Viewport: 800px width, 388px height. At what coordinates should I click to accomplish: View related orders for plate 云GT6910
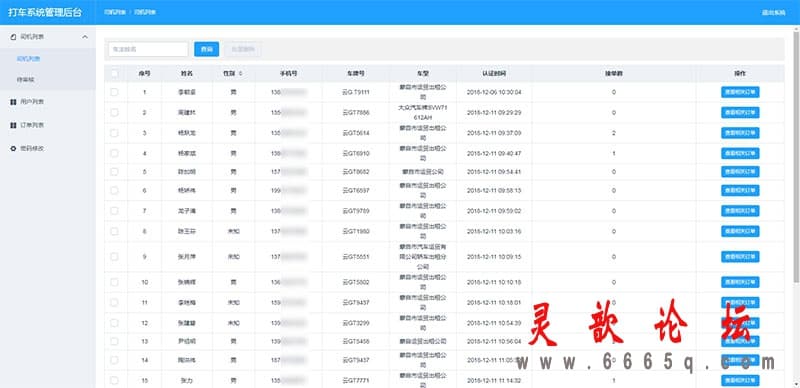pyautogui.click(x=740, y=153)
